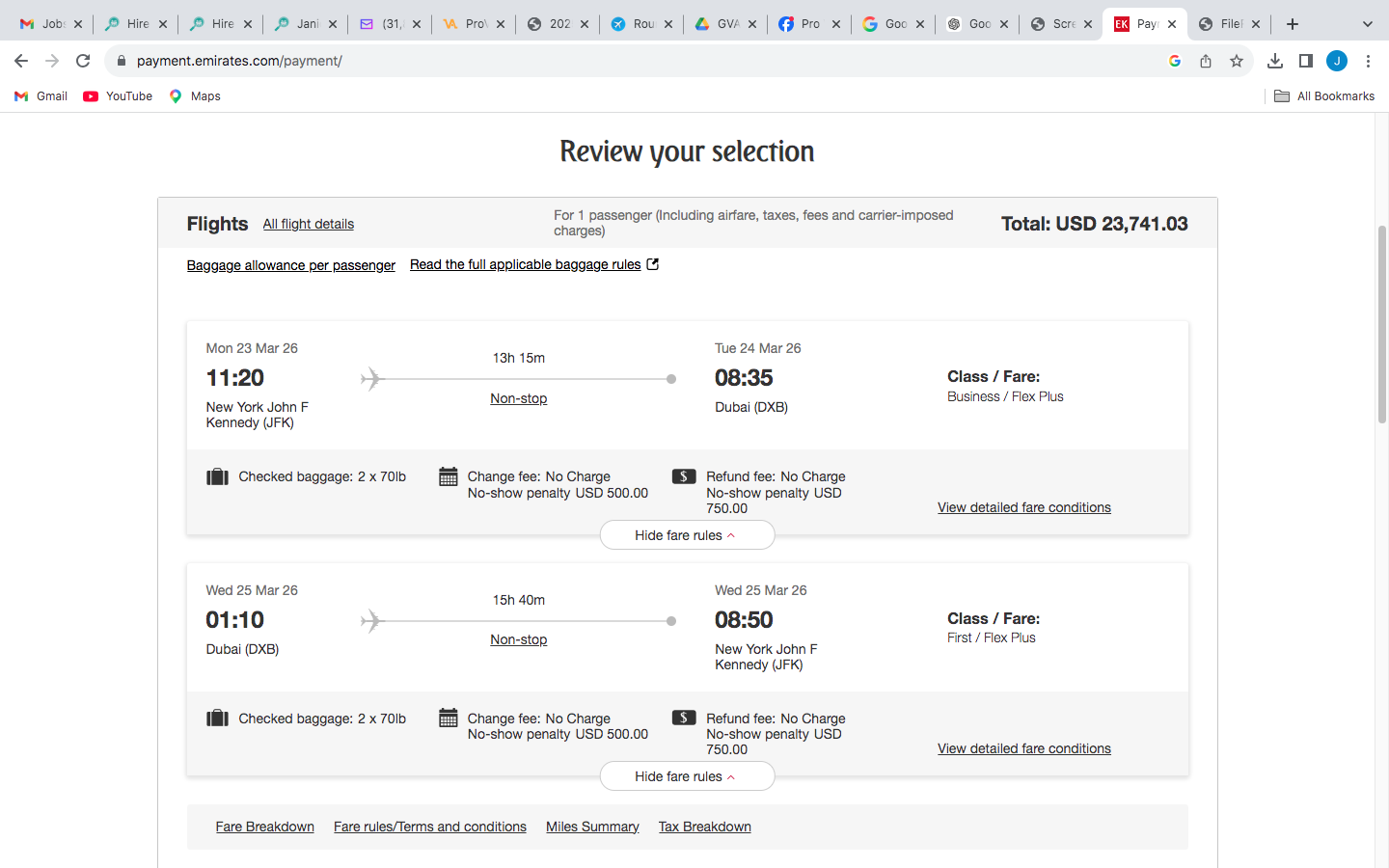Close the Jani tab

point(333,24)
